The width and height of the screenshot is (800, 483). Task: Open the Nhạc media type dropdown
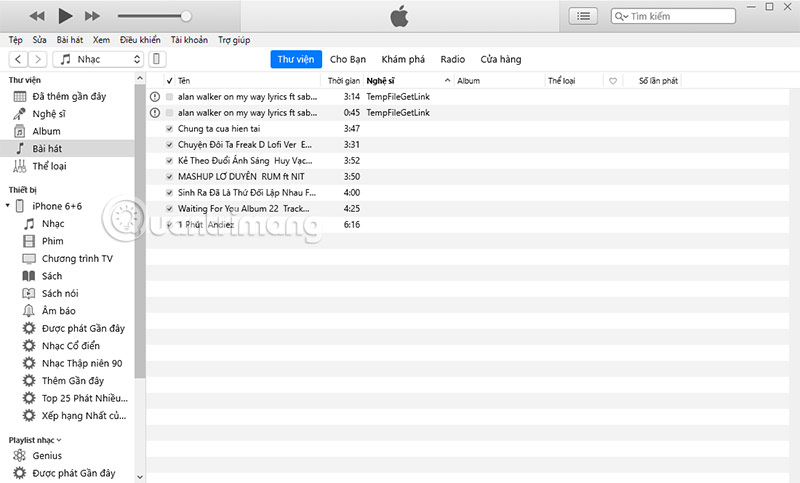[98, 59]
